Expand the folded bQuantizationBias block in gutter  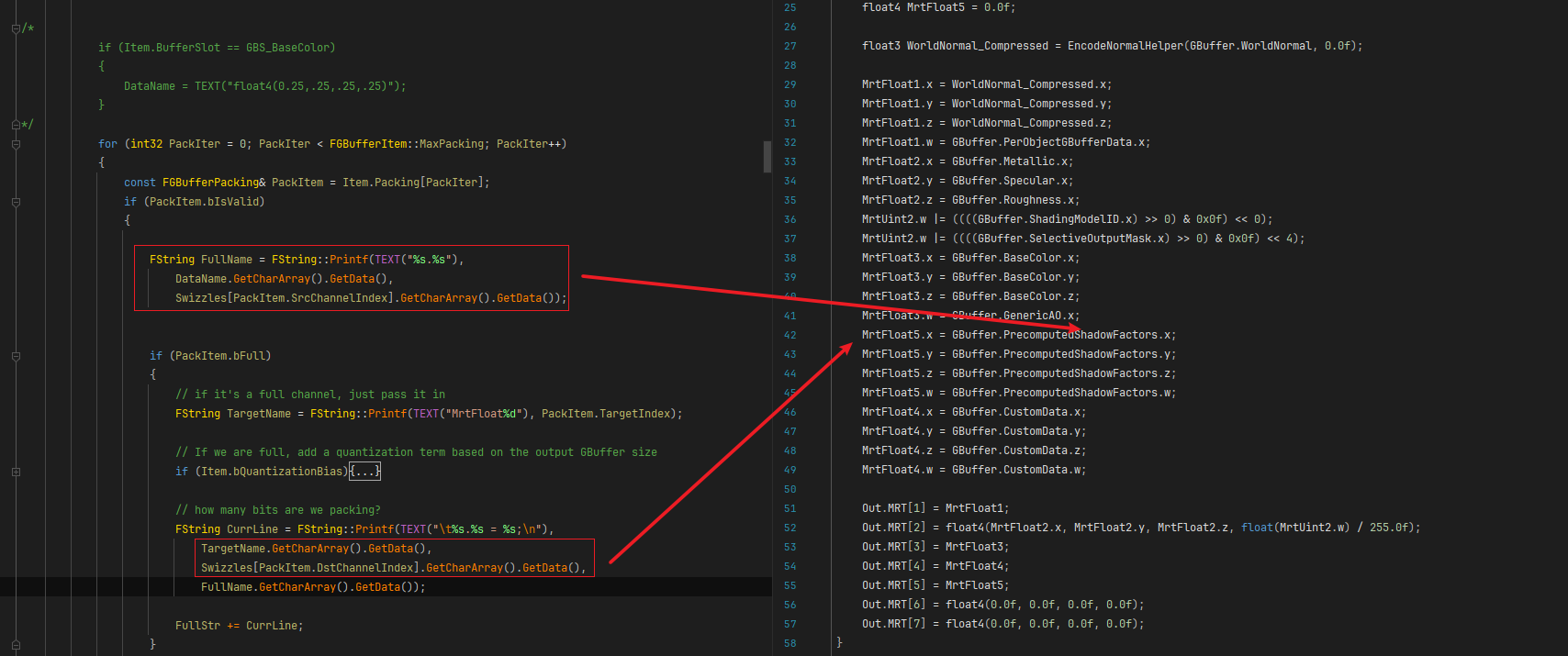16,472
